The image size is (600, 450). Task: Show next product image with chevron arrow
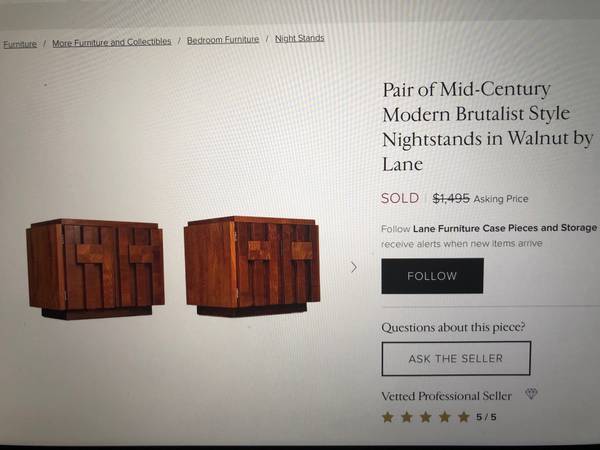(353, 267)
